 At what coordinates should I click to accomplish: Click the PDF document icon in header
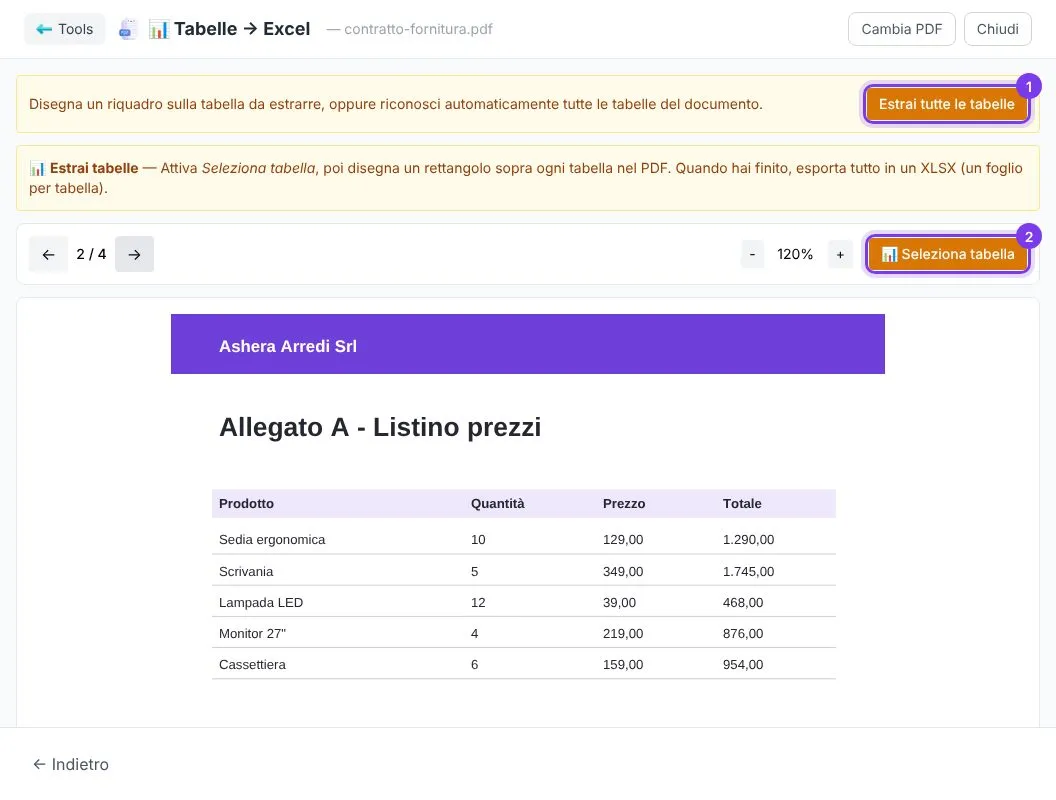coord(127,29)
